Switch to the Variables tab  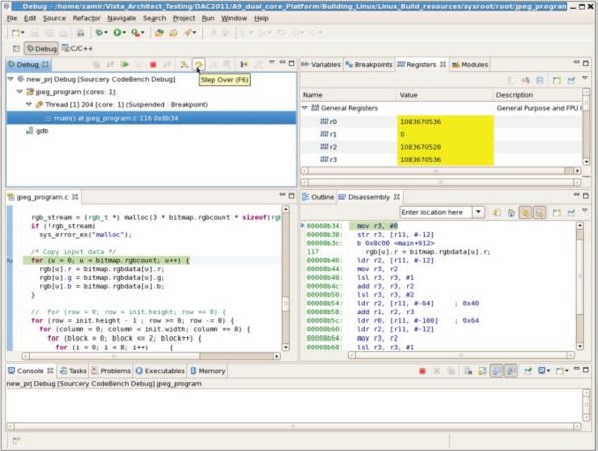point(321,65)
